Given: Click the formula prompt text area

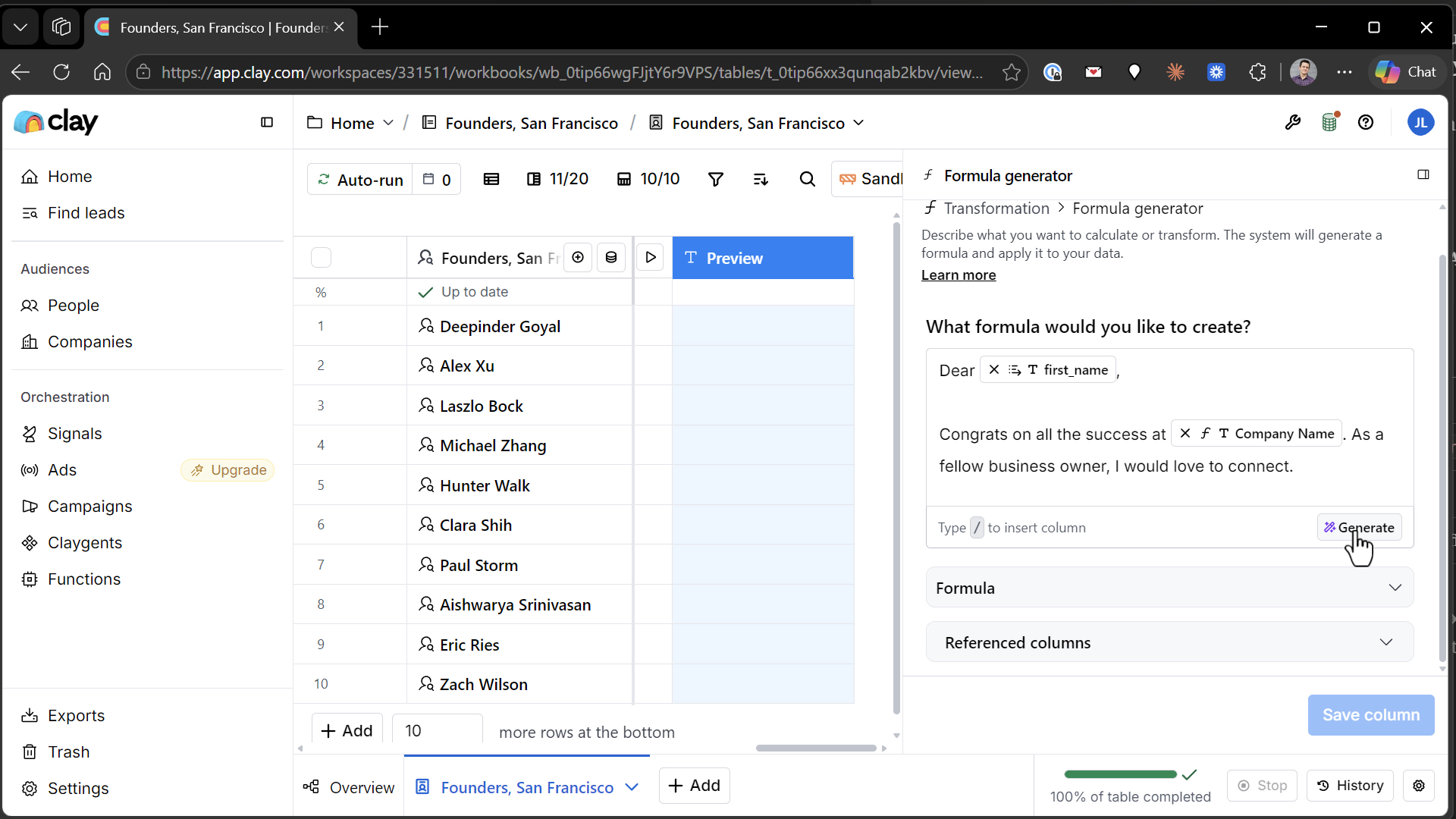Looking at the screenshot, I should [1169, 427].
